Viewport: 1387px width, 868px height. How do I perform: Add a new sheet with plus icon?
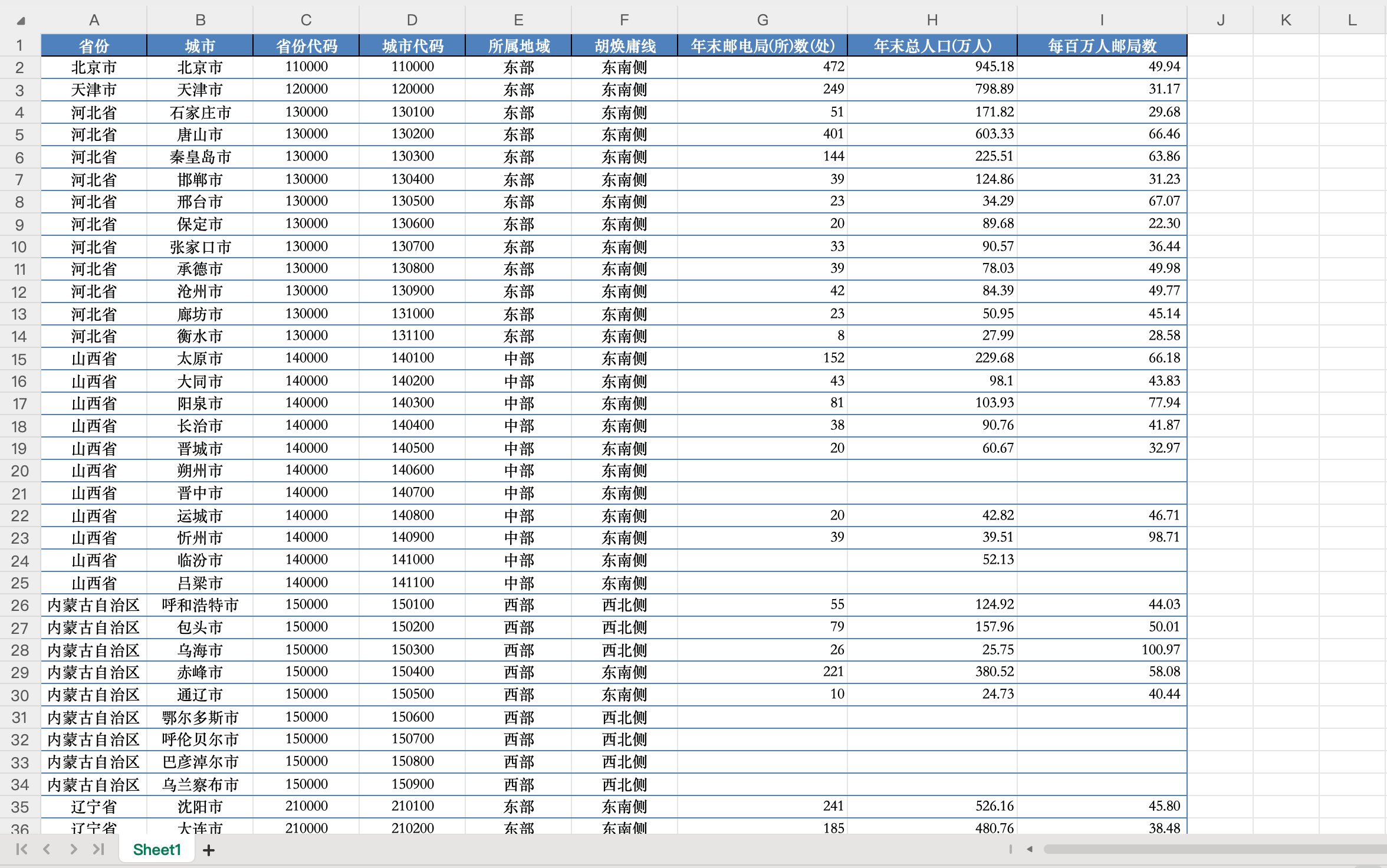pyautogui.click(x=209, y=850)
